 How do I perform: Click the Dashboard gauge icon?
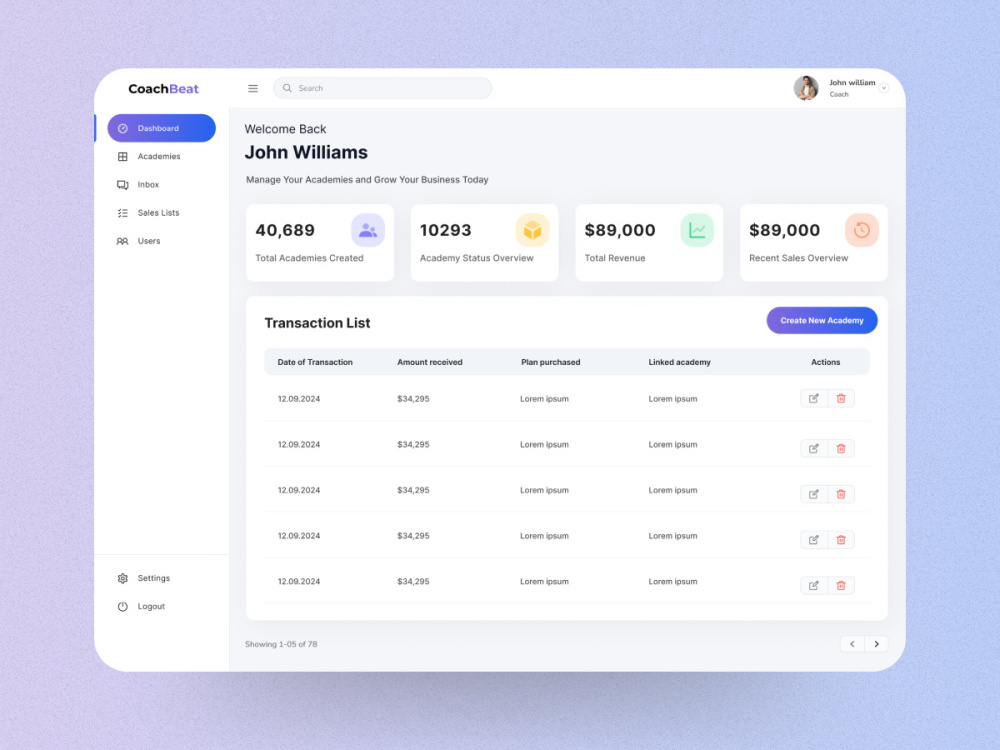tap(122, 128)
